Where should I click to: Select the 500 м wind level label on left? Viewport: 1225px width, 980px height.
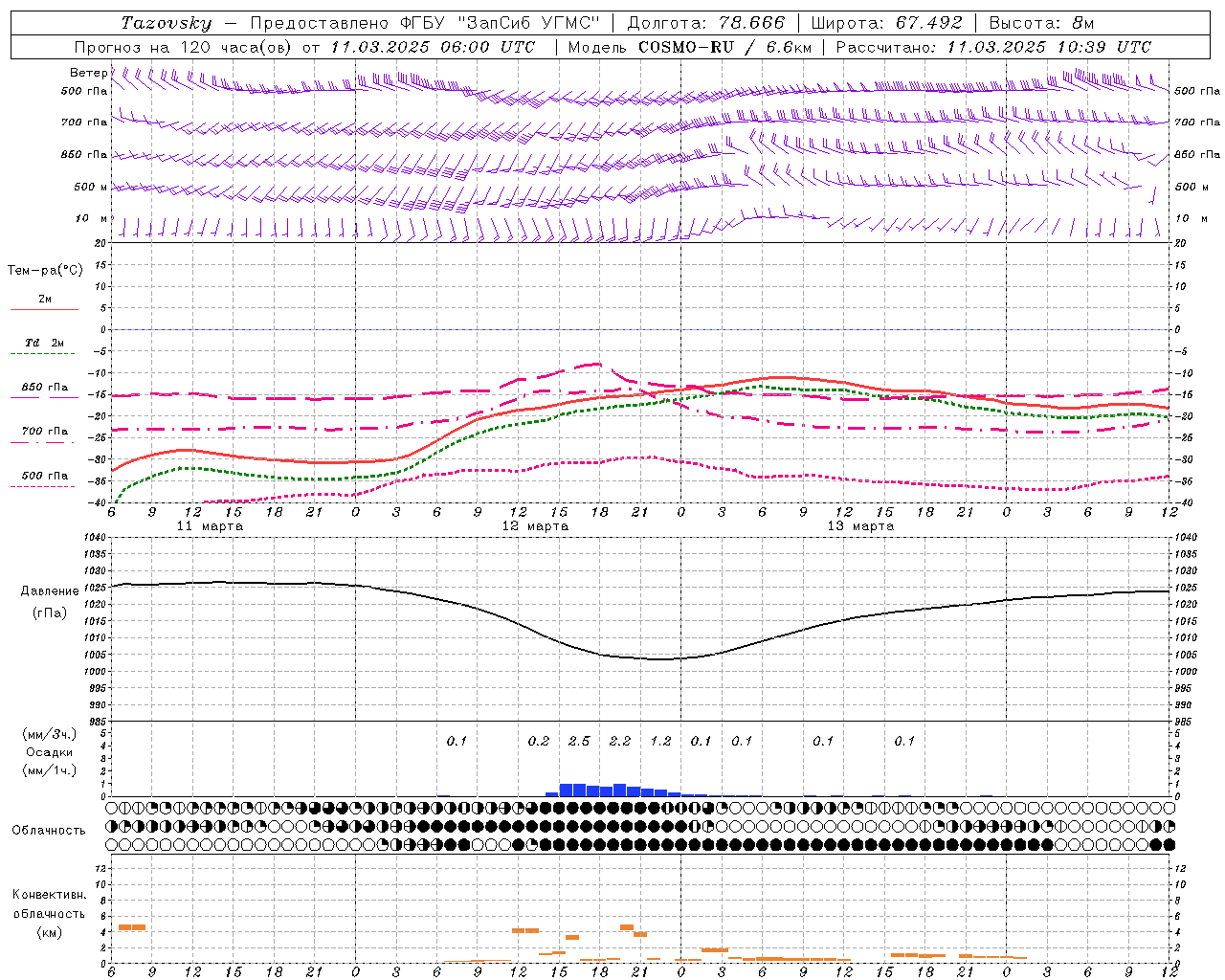(91, 187)
